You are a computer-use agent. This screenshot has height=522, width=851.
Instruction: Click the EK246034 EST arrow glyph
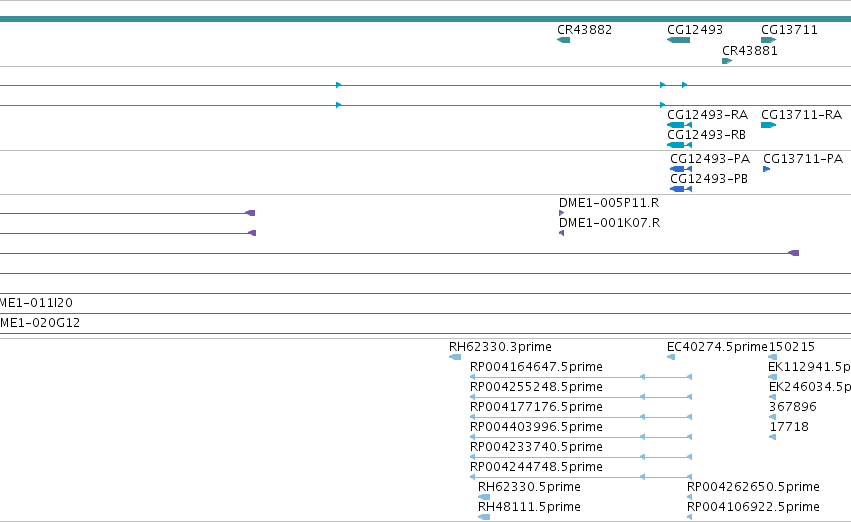coord(772,397)
